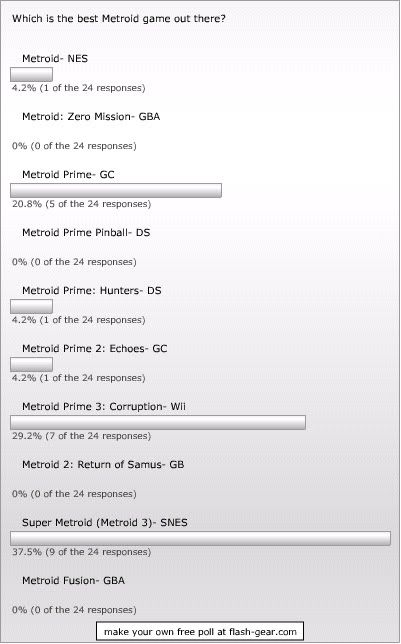The width and height of the screenshot is (401, 644).
Task: Click the Metroid Prime: Hunters- DS label
Action: pyautogui.click(x=92, y=290)
